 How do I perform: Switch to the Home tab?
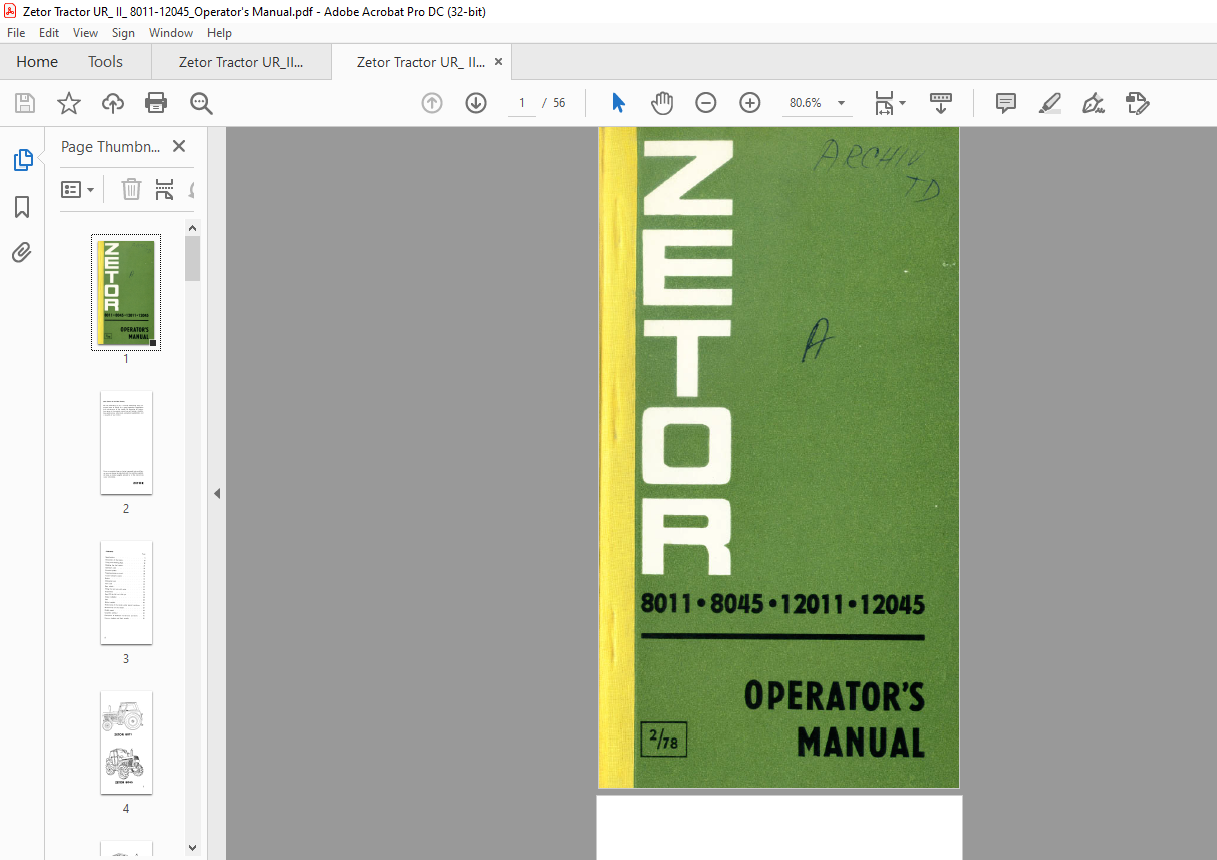[x=37, y=62]
